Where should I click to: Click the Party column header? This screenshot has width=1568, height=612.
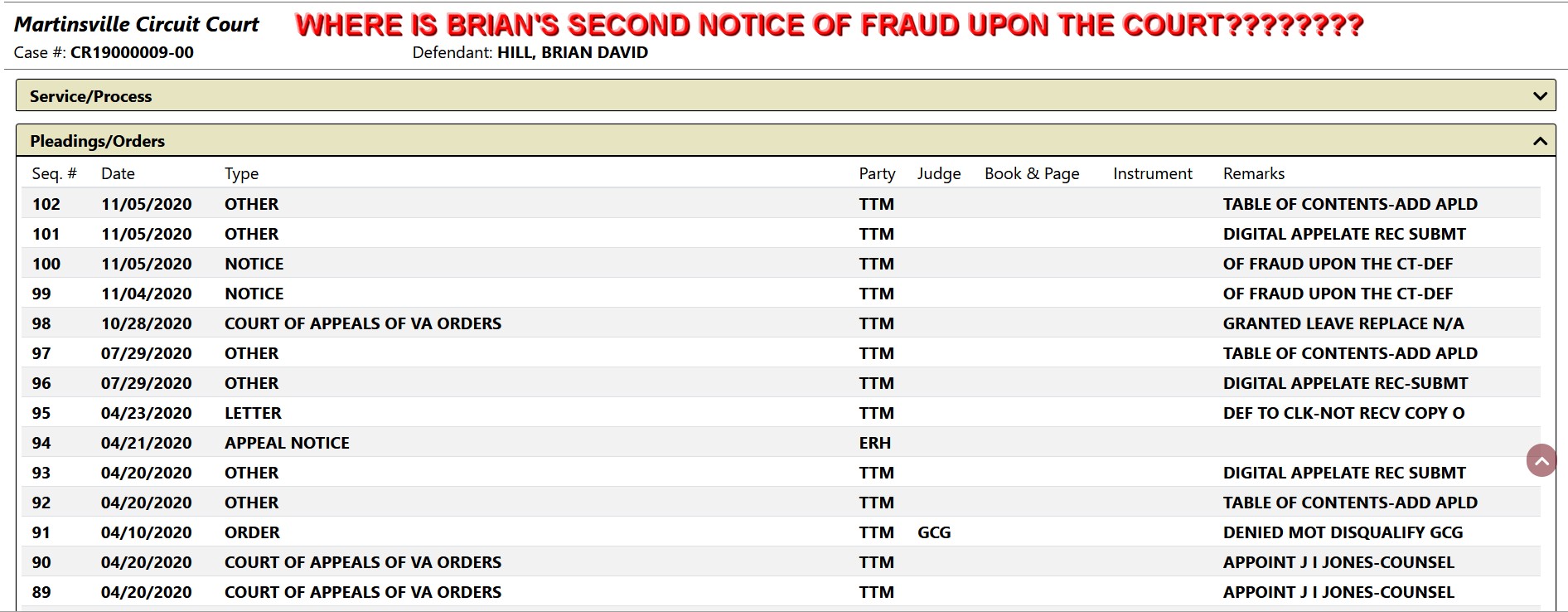tap(877, 173)
